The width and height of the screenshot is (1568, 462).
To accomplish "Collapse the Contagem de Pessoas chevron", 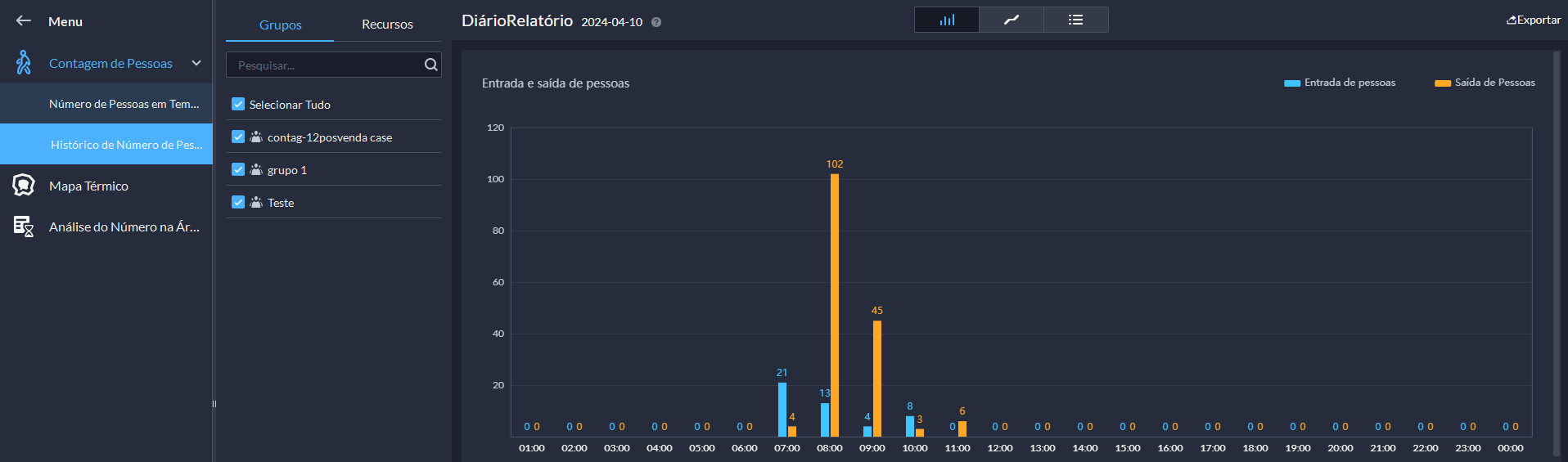I will [x=196, y=63].
